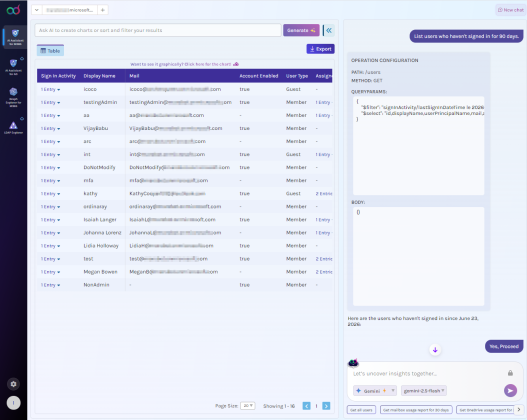
Task: Click Display Name column header
Action: pos(99,76)
